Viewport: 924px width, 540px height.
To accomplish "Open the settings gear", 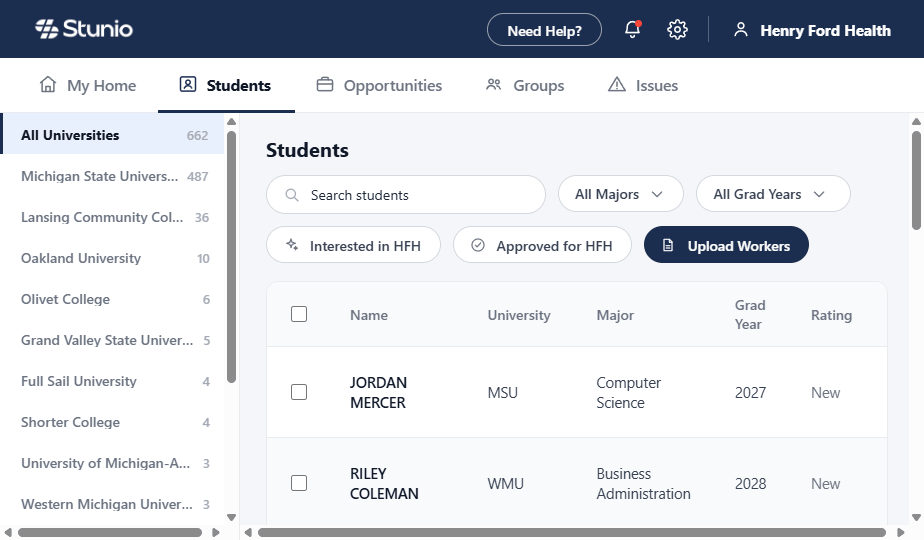I will point(677,29).
